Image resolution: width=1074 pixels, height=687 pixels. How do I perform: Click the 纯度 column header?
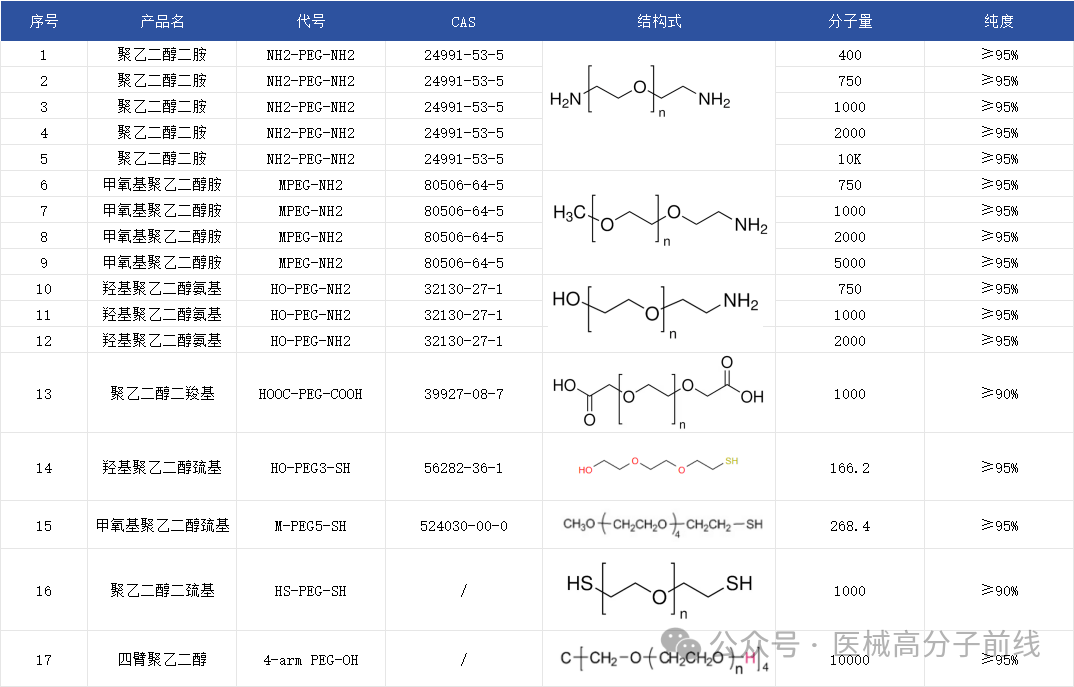999,21
